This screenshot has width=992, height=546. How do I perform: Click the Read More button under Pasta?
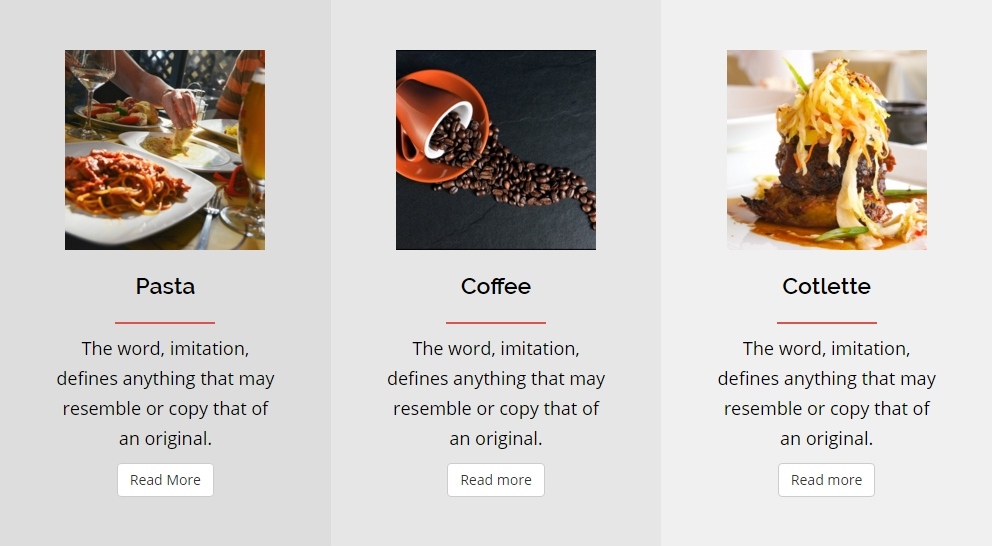point(165,480)
